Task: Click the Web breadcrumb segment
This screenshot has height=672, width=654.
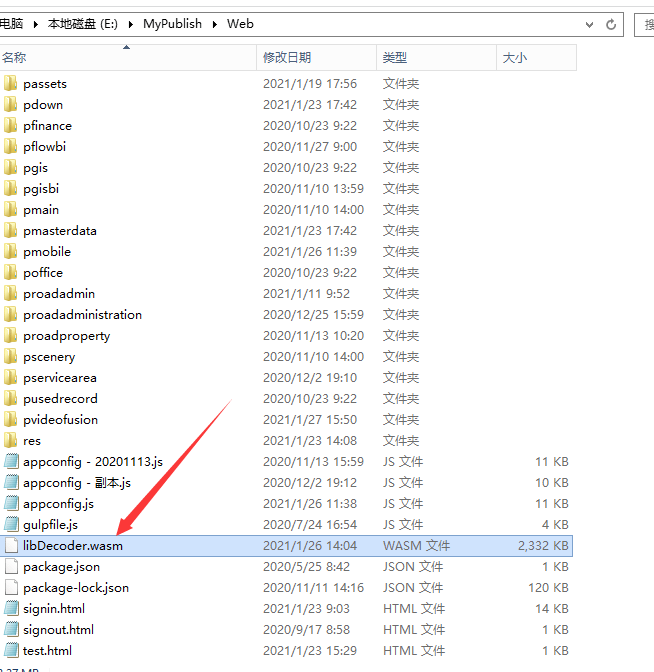Action: tap(240, 24)
